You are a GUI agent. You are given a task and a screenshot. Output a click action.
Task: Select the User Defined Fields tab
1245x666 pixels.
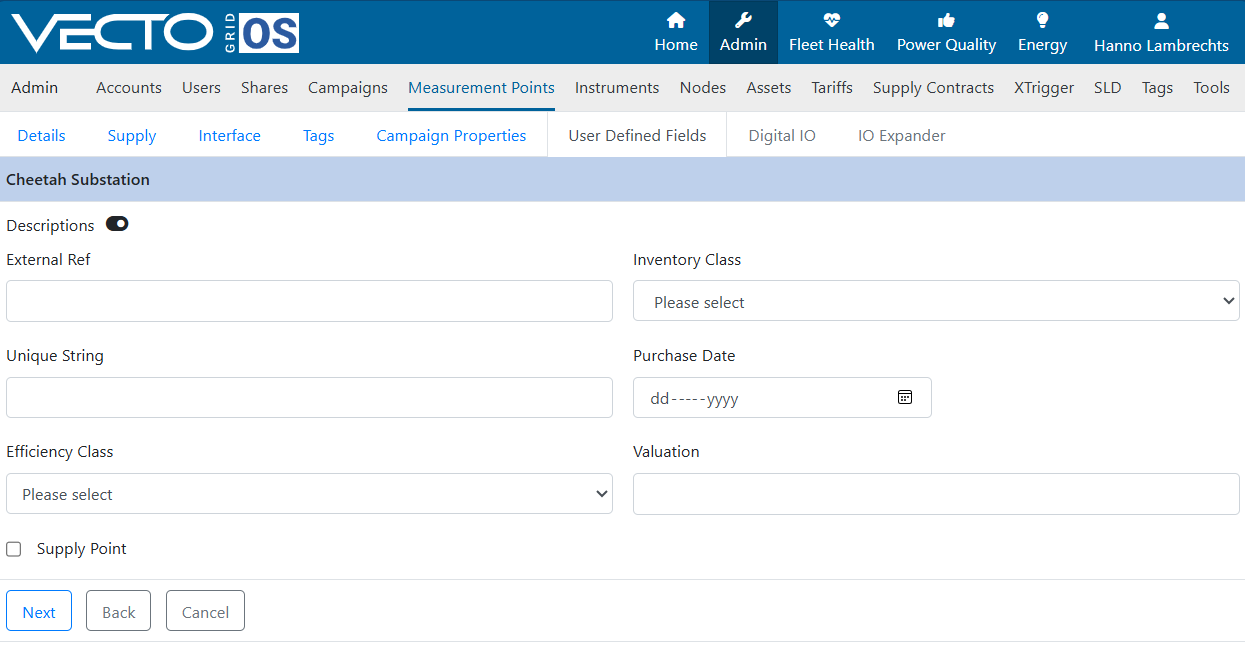637,136
